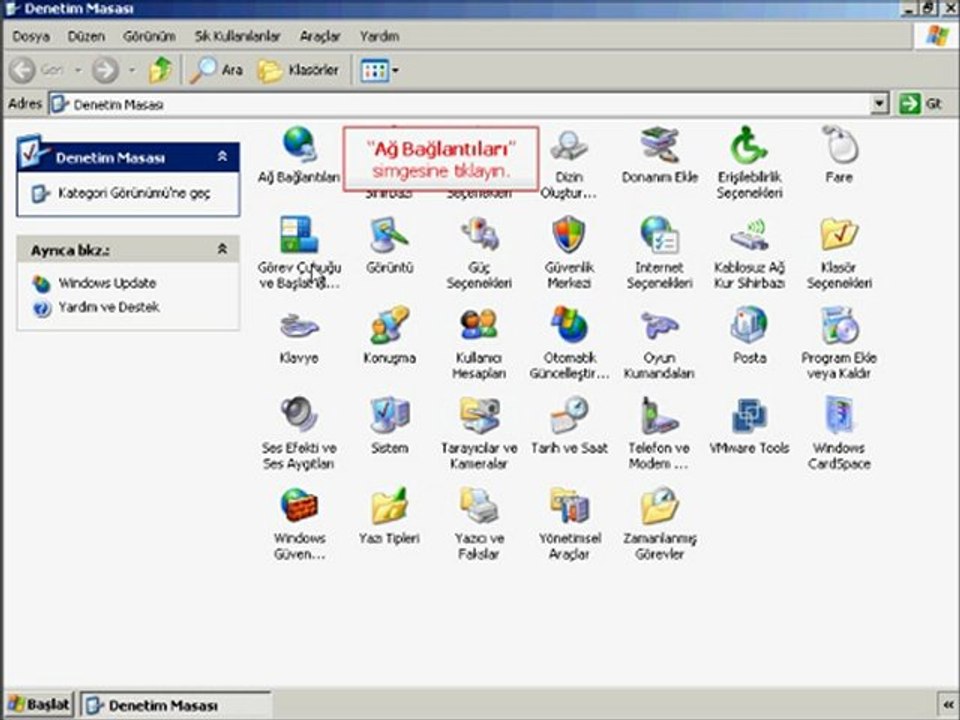Open Donanım Ekle icon
This screenshot has width=960, height=720.
pos(659,145)
